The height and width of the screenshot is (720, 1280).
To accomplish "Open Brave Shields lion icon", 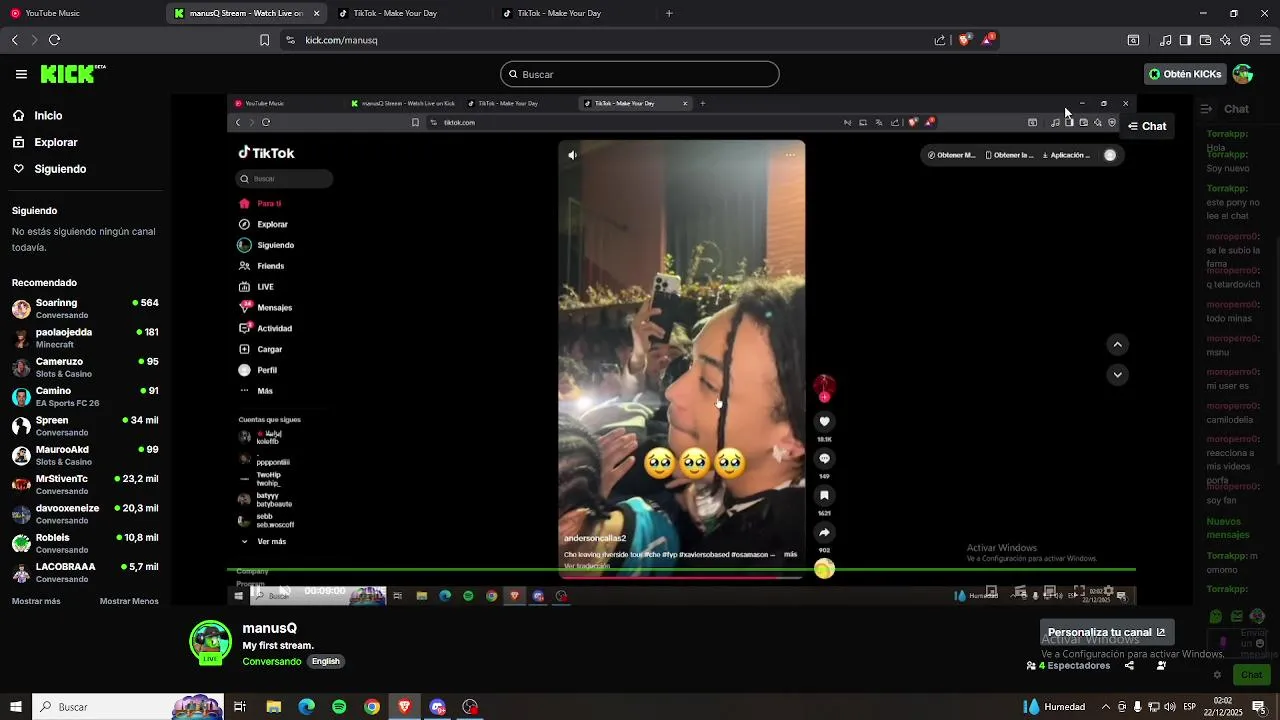I will coord(965,40).
